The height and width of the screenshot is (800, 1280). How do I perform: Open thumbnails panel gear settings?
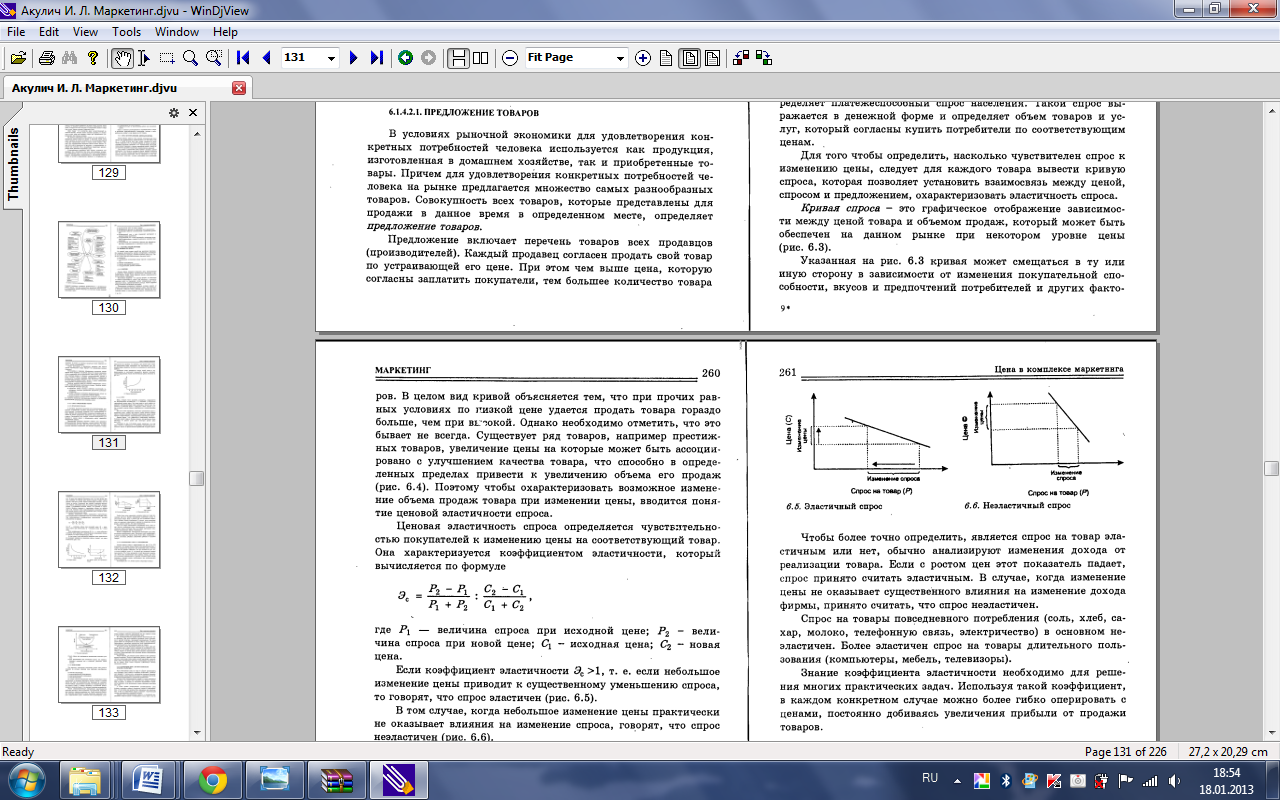point(174,113)
